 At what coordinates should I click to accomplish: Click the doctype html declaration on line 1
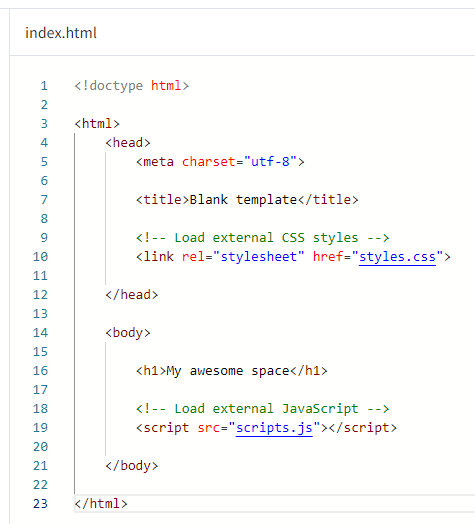pyautogui.click(x=132, y=86)
